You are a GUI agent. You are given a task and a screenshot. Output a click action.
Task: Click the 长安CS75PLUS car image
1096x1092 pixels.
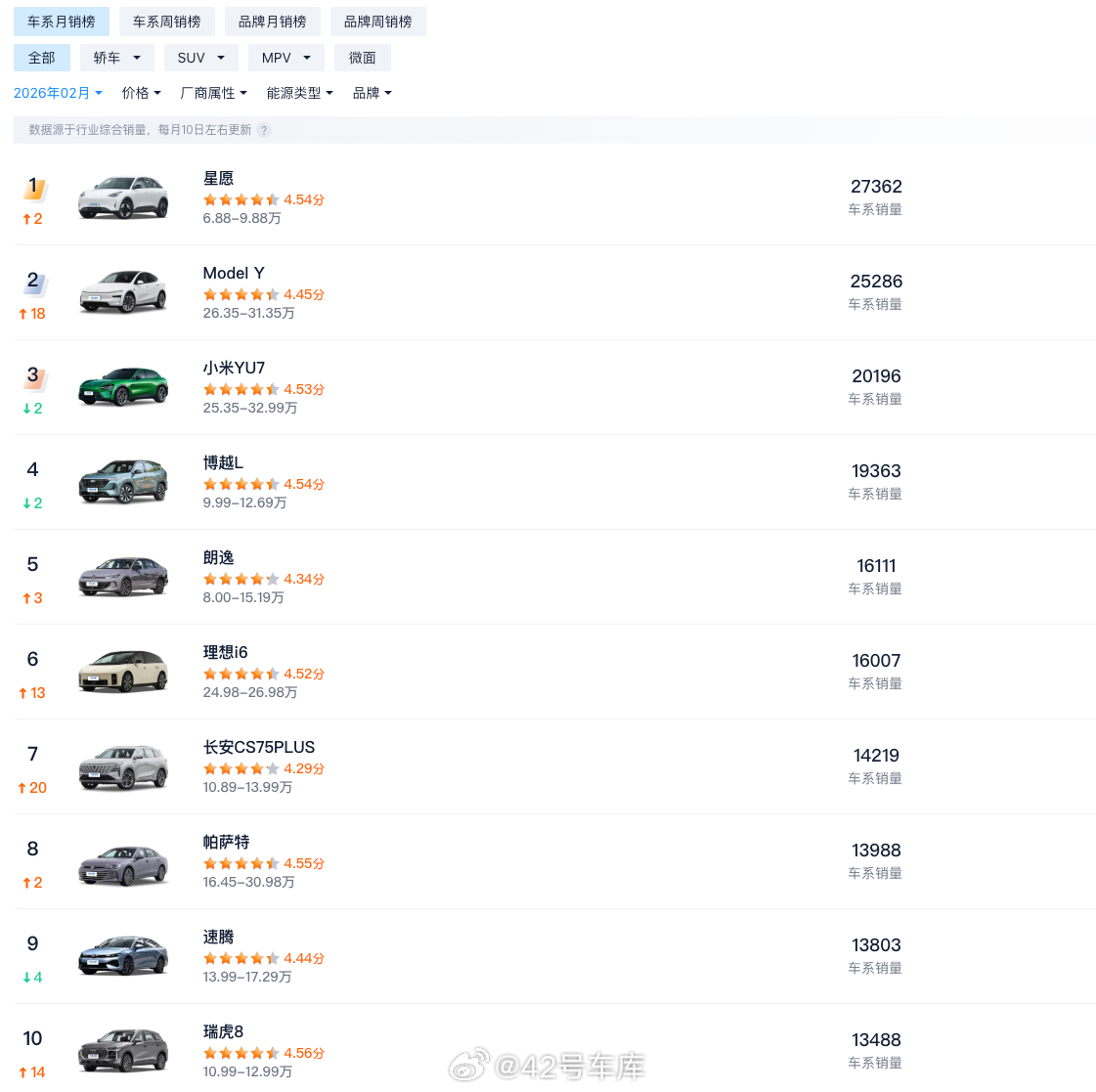[123, 766]
